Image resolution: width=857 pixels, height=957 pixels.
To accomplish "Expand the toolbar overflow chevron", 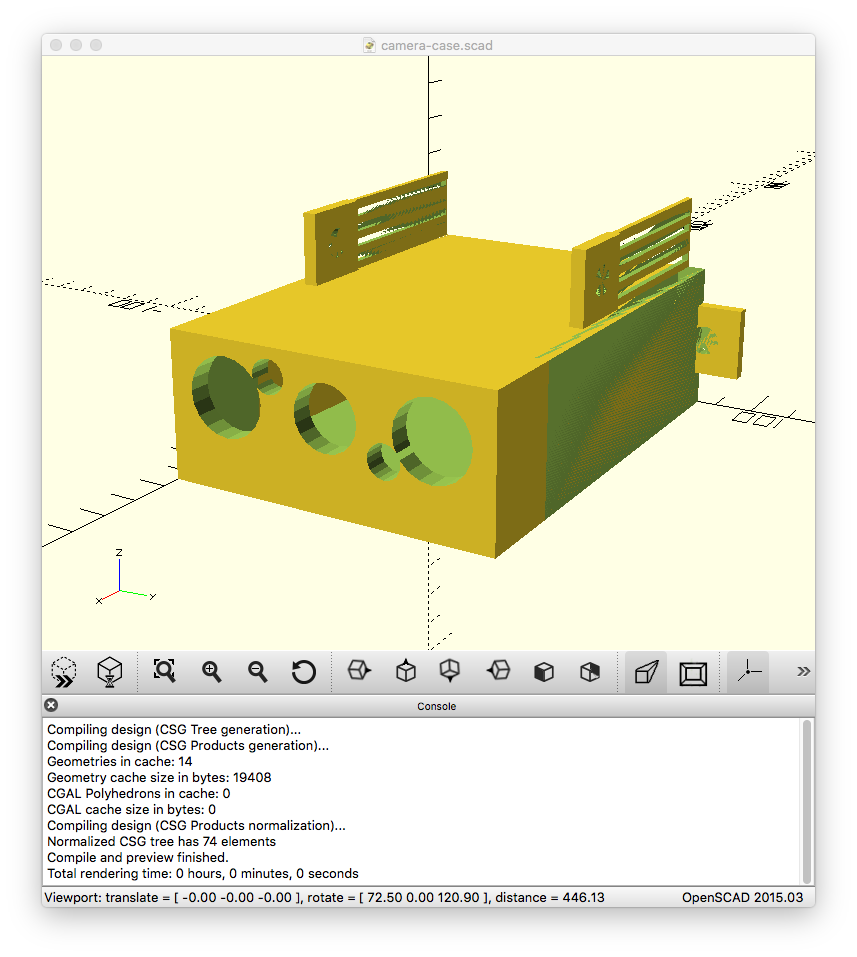I will 802,671.
